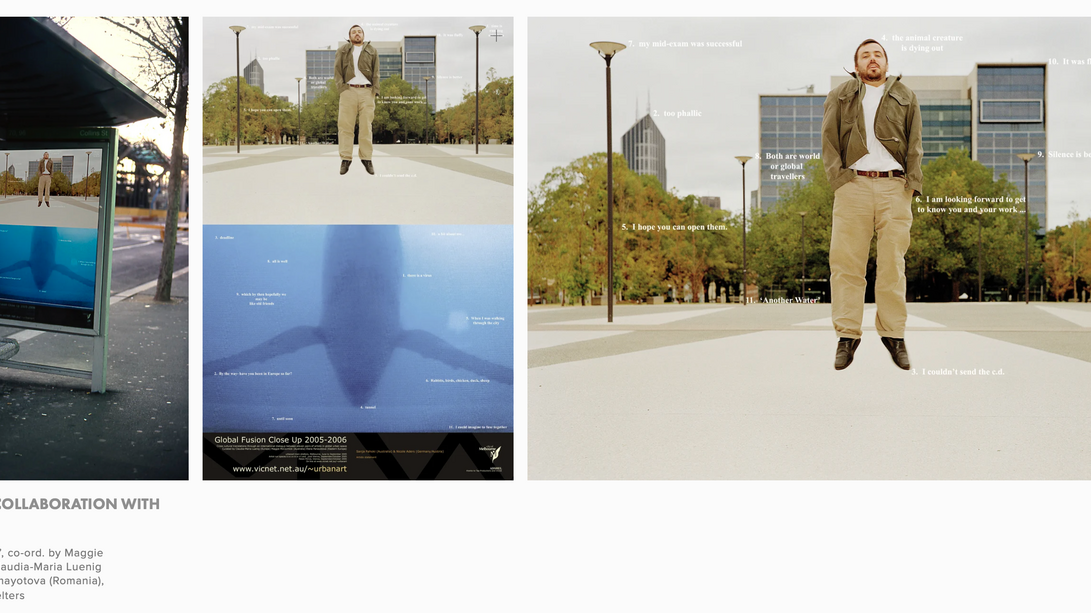Select caption text 'audia-Maria Luenig'
1091x613 pixels.
[x=51, y=566]
